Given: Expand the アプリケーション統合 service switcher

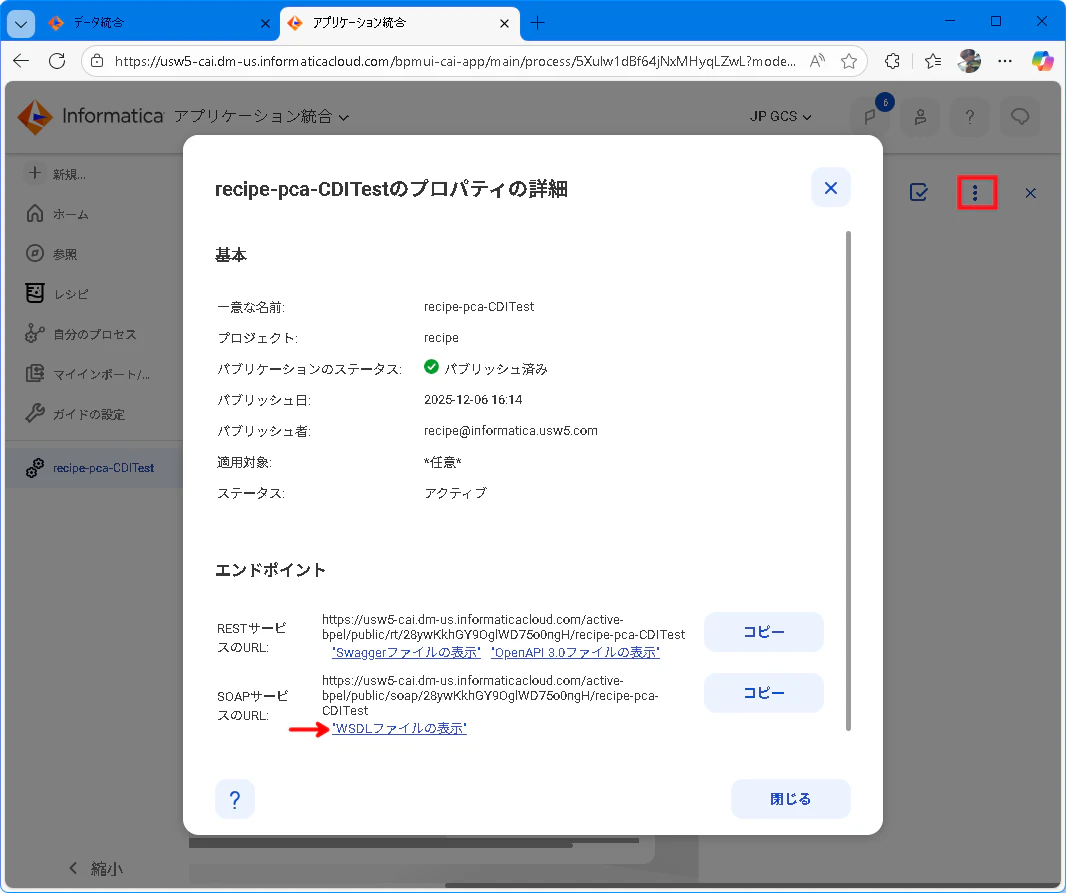Looking at the screenshot, I should click(x=262, y=117).
